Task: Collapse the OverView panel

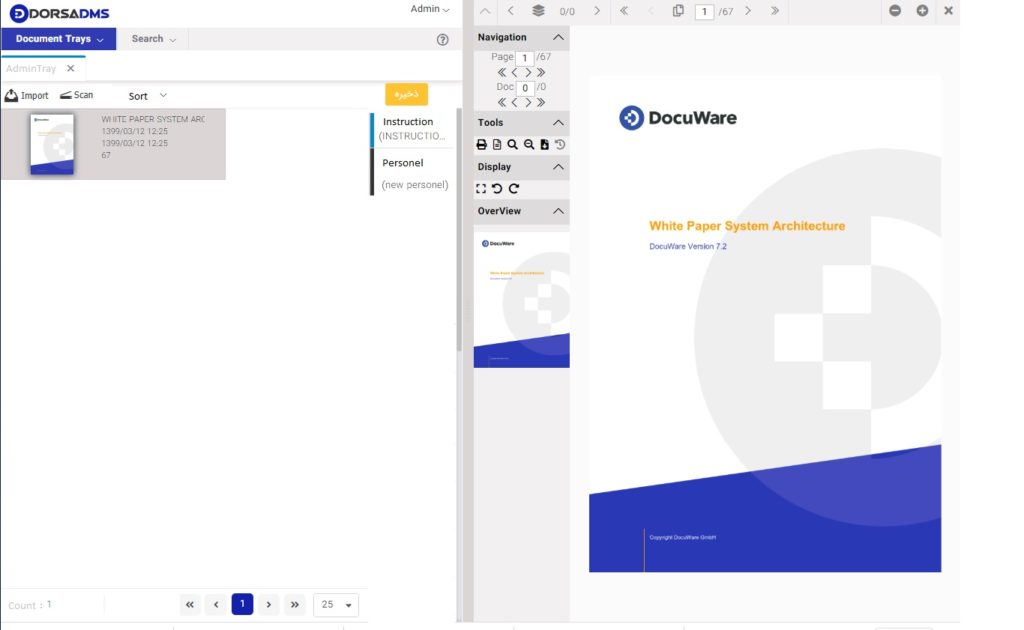Action: [x=558, y=212]
